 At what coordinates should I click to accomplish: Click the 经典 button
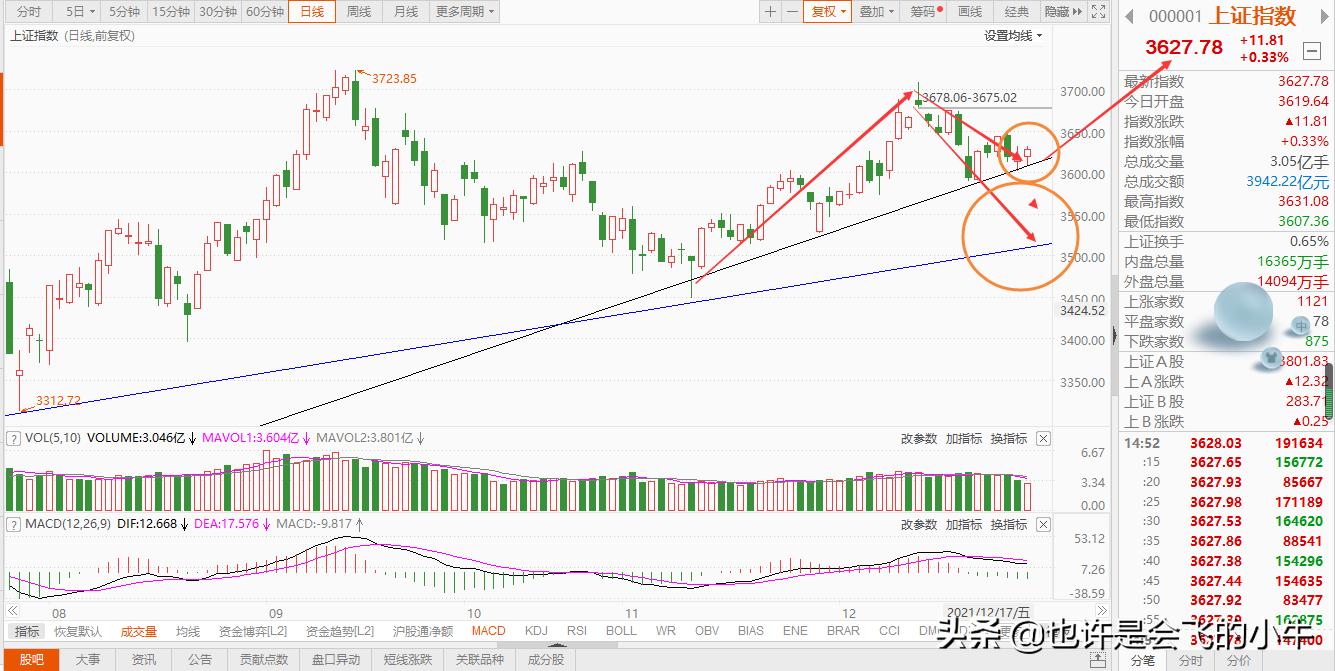click(x=1016, y=12)
